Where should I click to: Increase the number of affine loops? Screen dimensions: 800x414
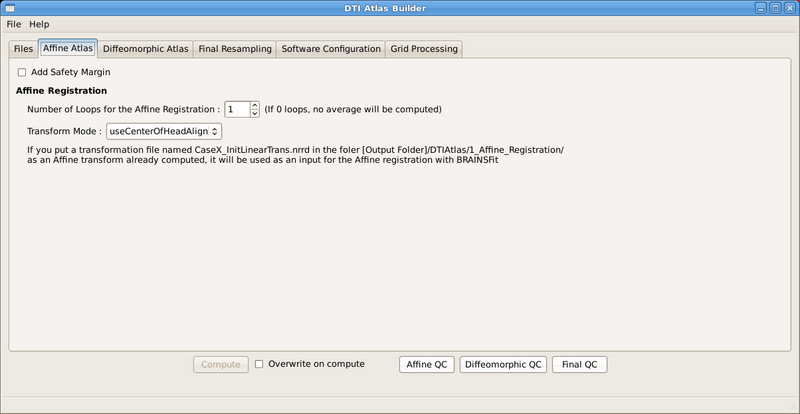(x=255, y=105)
